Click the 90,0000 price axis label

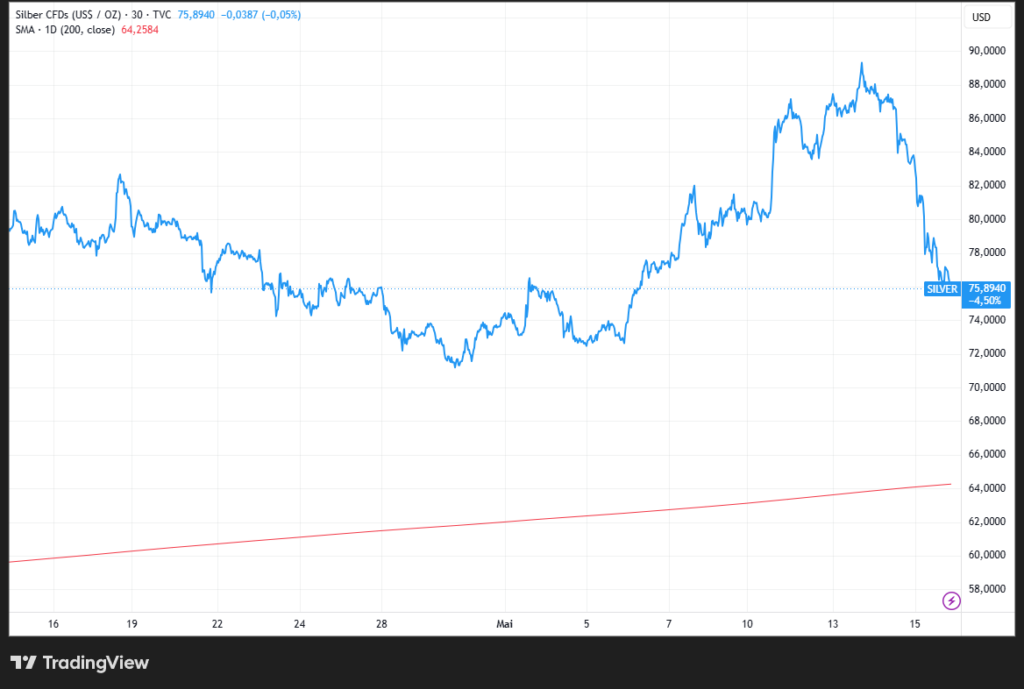coord(986,50)
